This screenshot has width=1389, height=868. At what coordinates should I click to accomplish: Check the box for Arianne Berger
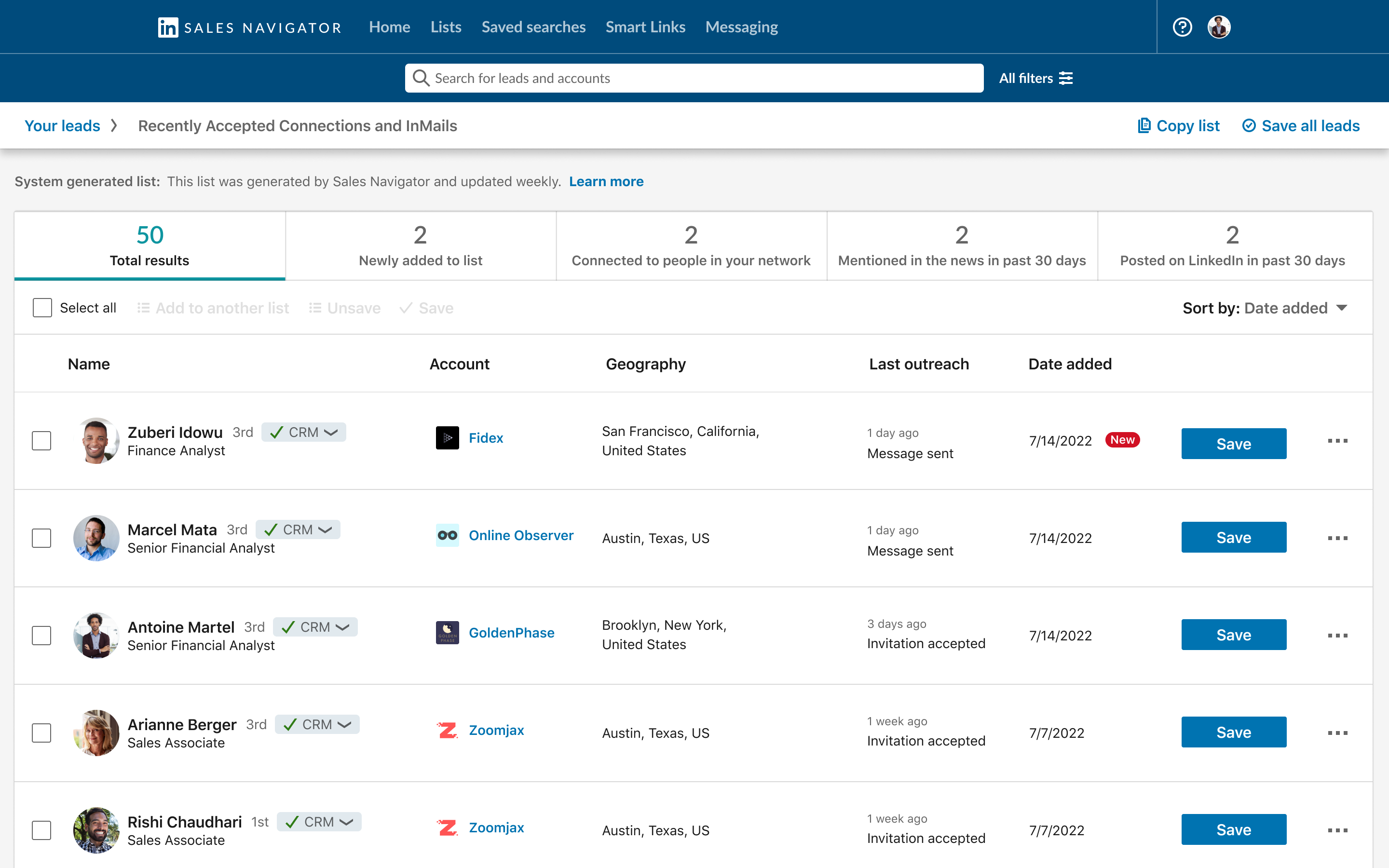point(41,733)
